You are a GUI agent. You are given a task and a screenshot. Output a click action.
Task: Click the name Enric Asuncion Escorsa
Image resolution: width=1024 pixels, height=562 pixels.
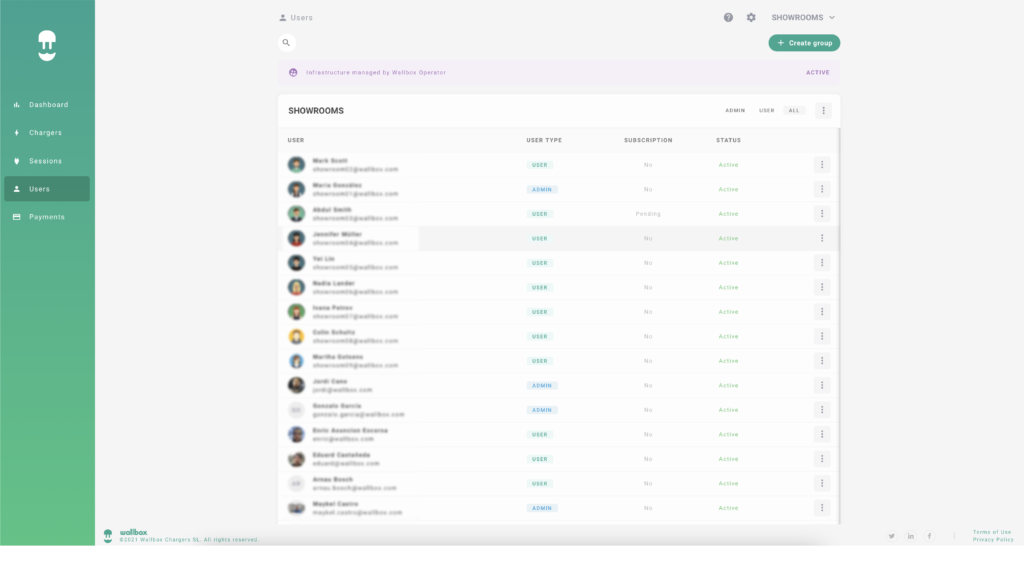[x=350, y=430]
